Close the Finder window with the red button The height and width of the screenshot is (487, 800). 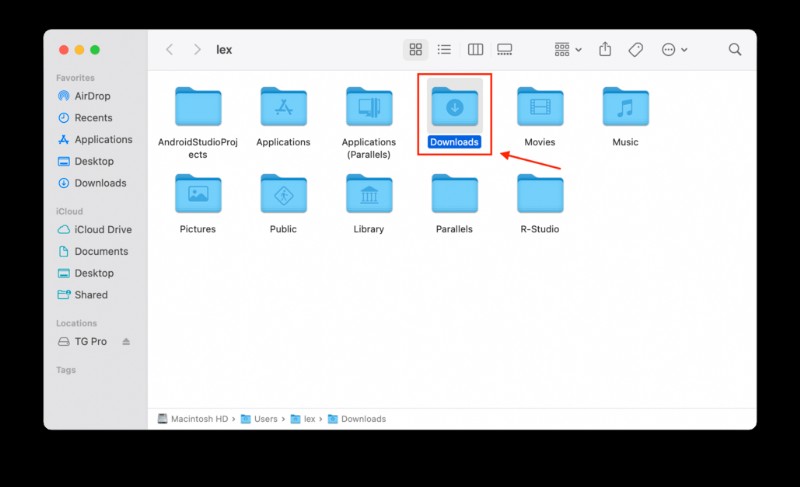[x=64, y=49]
